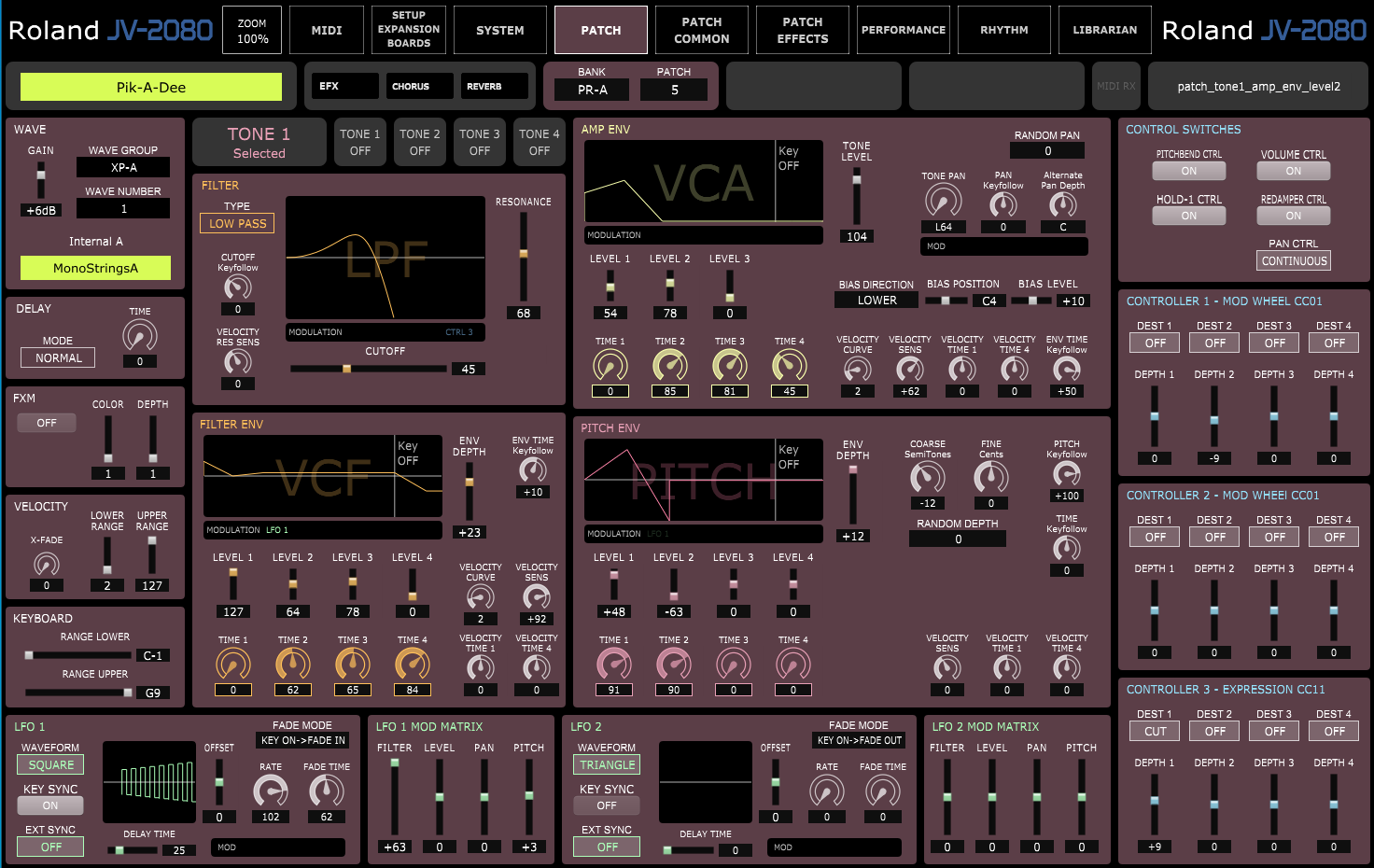This screenshot has width=1374, height=868.
Task: Switch to the PERFORMANCE tab
Action: (x=904, y=30)
